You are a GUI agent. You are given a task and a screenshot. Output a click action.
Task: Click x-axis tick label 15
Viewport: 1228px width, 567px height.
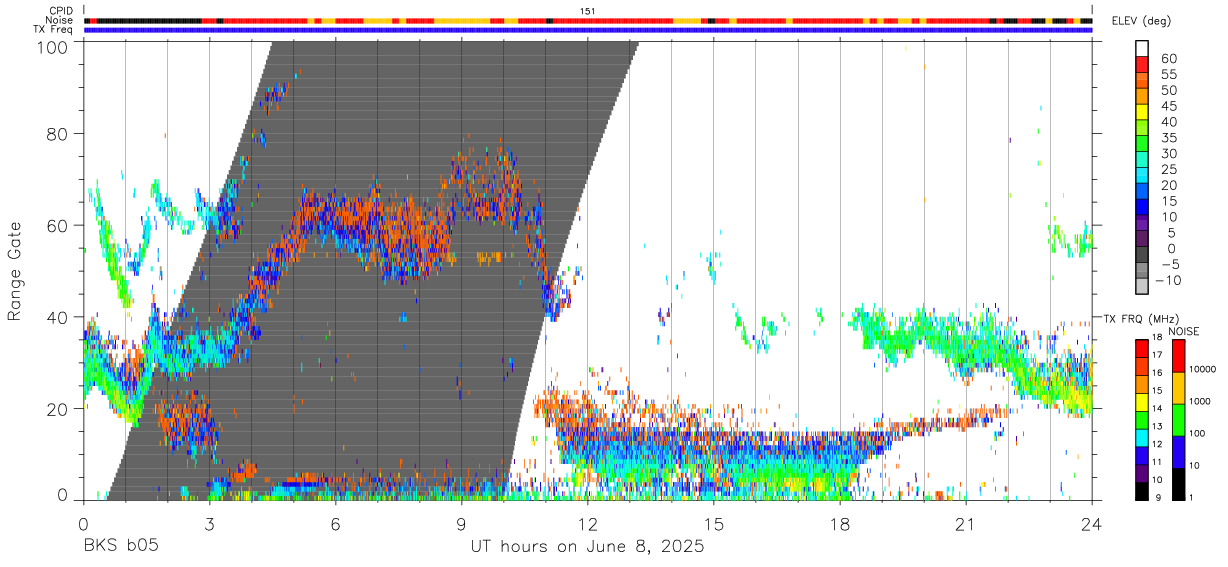714,524
